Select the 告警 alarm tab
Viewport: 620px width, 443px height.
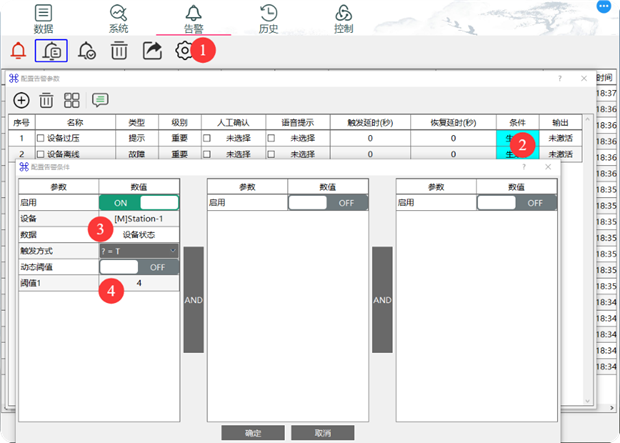click(193, 19)
